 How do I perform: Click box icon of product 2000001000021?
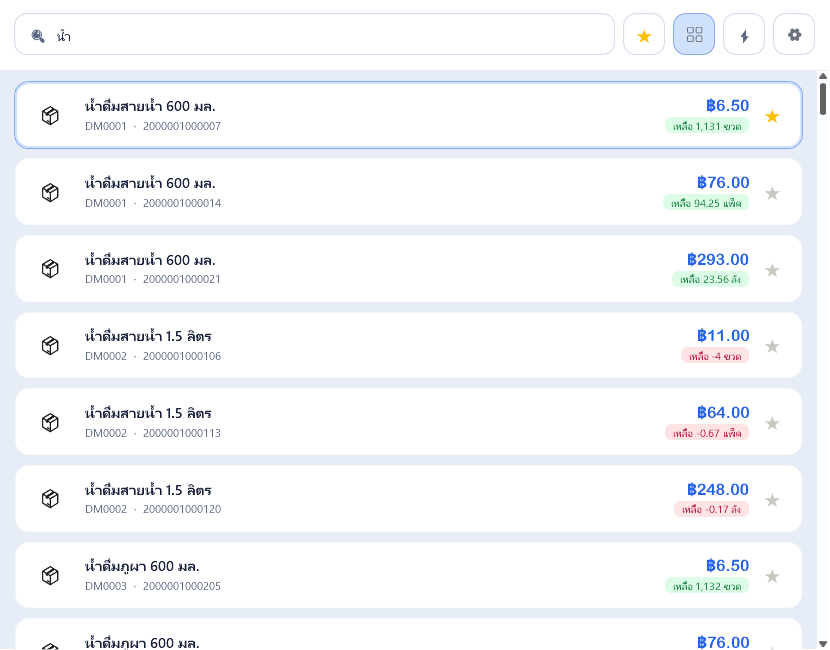point(50,268)
